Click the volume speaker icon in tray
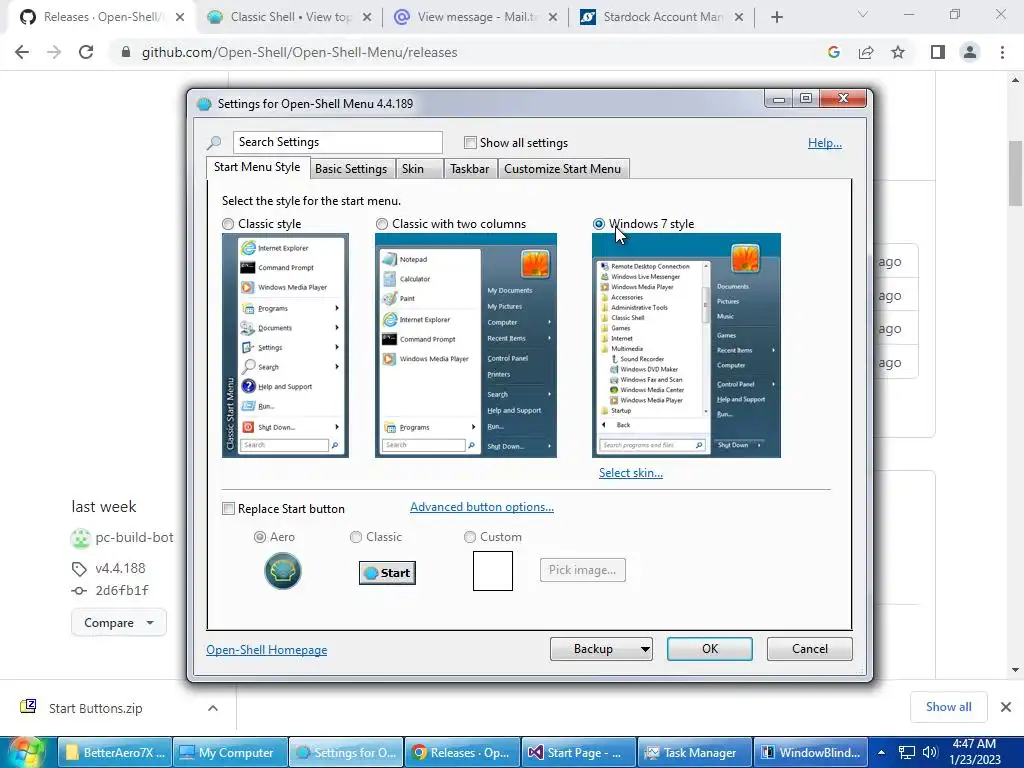The image size is (1024, 768). click(930, 752)
